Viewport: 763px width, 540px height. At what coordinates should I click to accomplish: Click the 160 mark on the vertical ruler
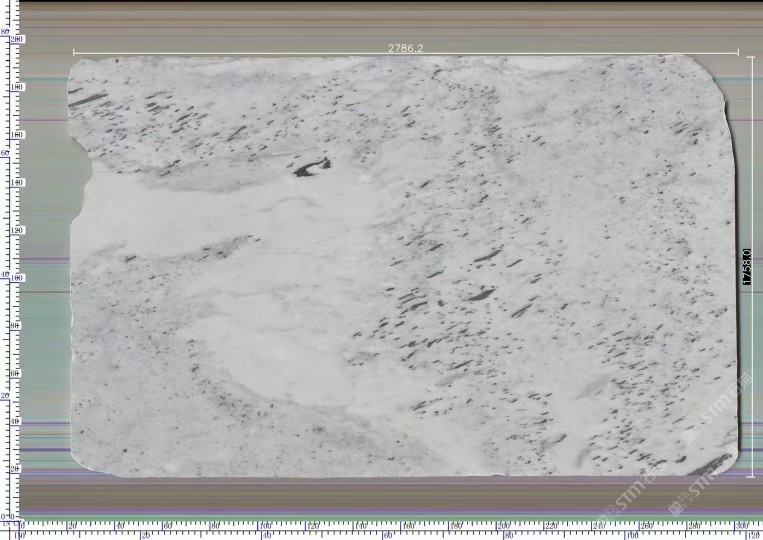pyautogui.click(x=16, y=134)
